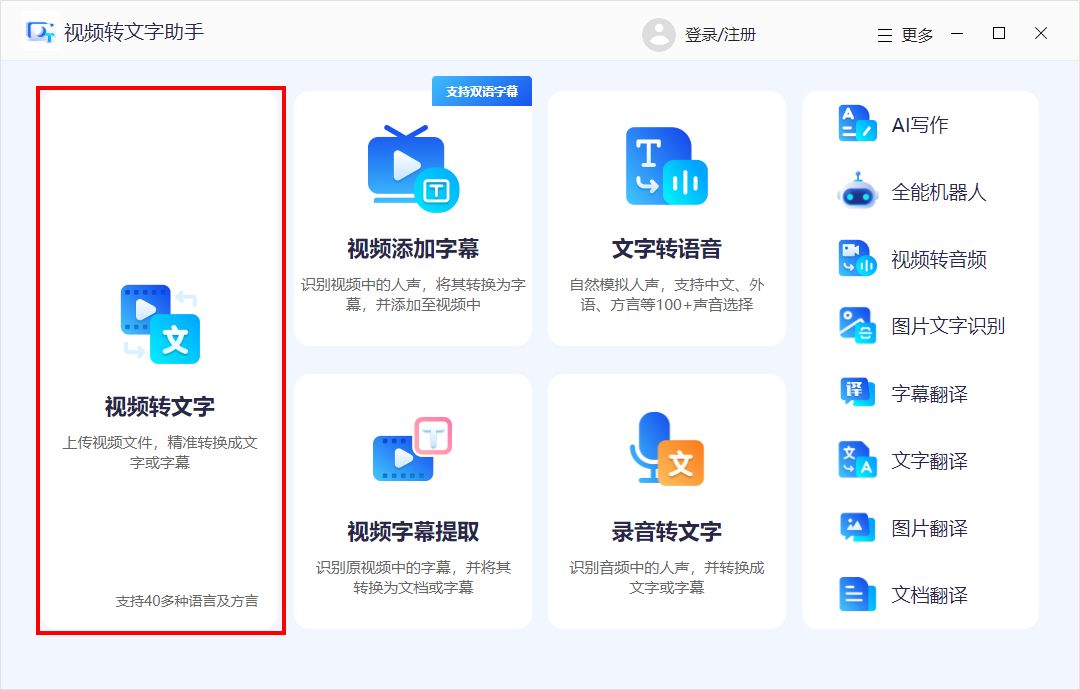Image resolution: width=1080 pixels, height=690 pixels.
Task: Open the 字幕翻译 label
Action: pos(929,394)
